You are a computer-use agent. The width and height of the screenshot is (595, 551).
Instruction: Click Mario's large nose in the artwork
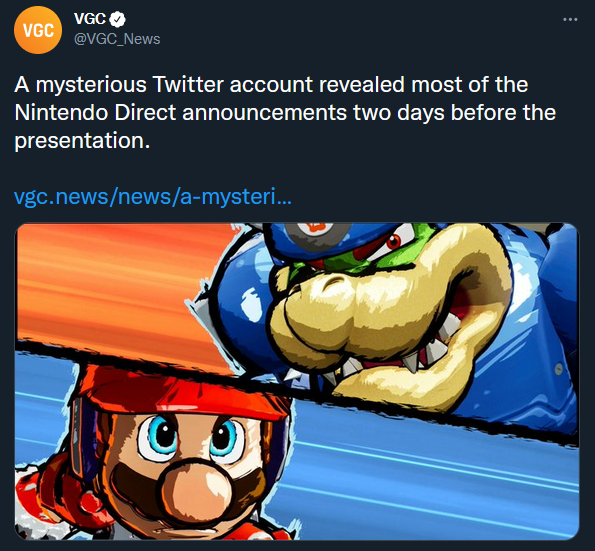click(x=196, y=490)
